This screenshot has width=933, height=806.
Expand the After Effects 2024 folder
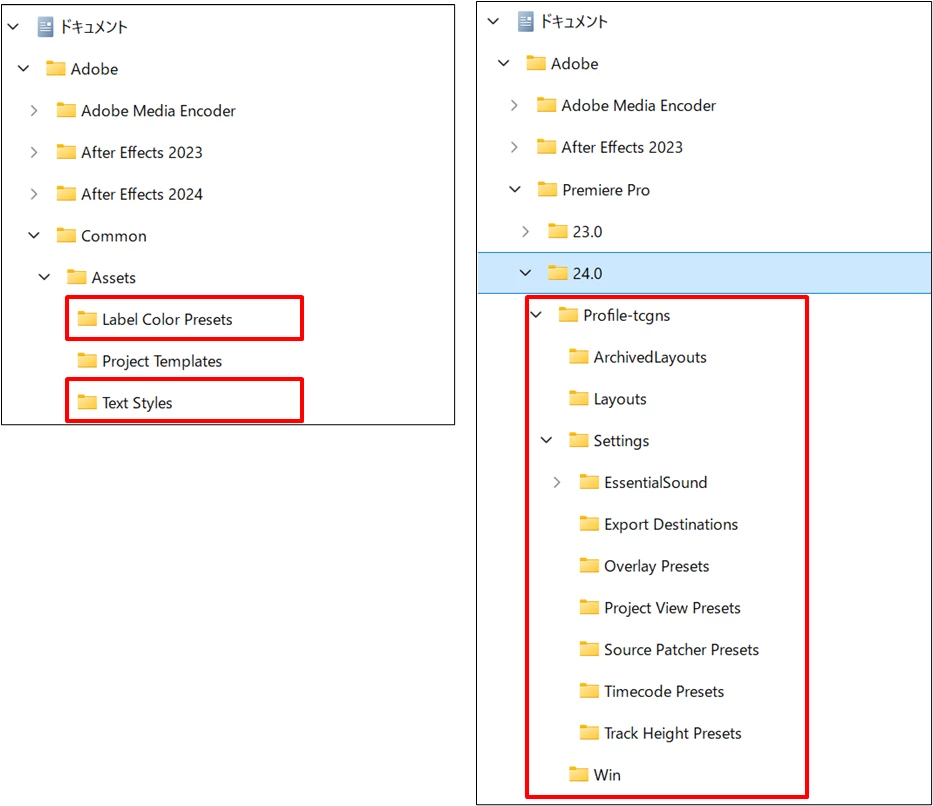tap(34, 194)
